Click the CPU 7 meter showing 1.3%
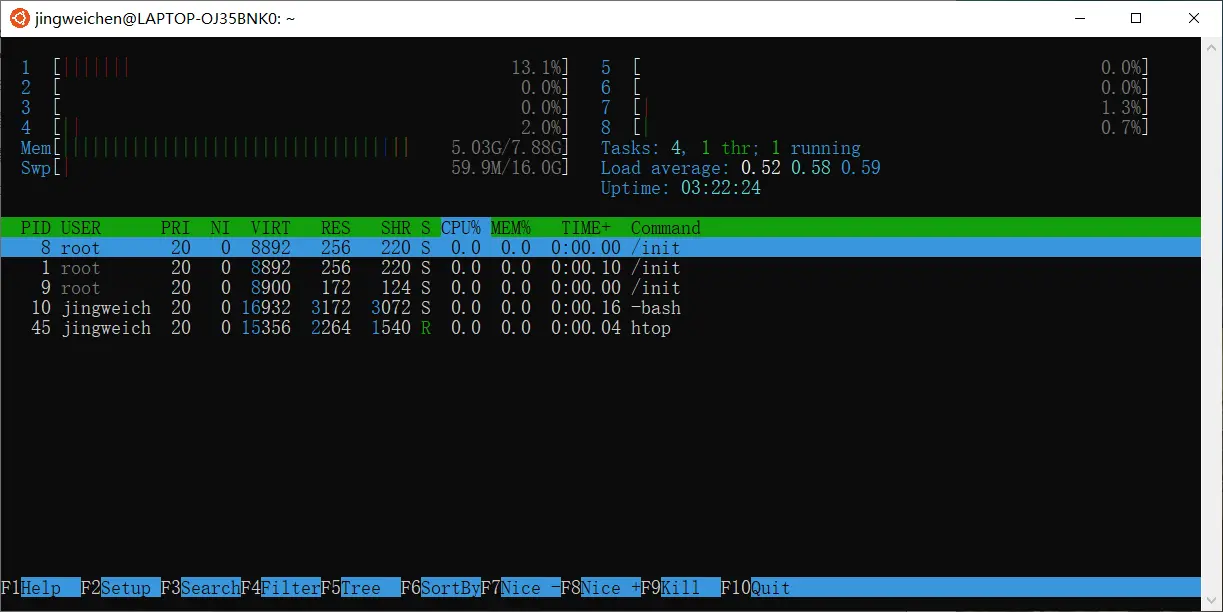This screenshot has width=1223, height=612. 875,108
